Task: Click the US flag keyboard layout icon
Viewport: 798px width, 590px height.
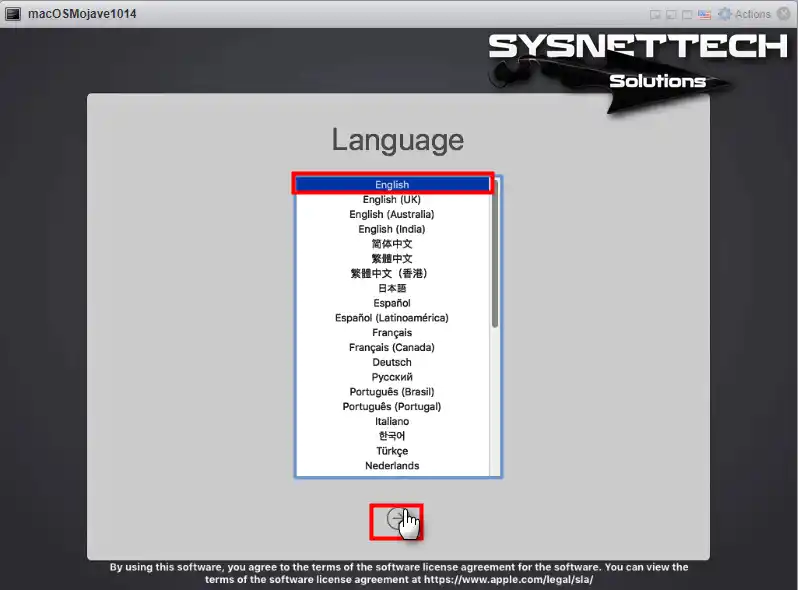Action: (x=705, y=14)
